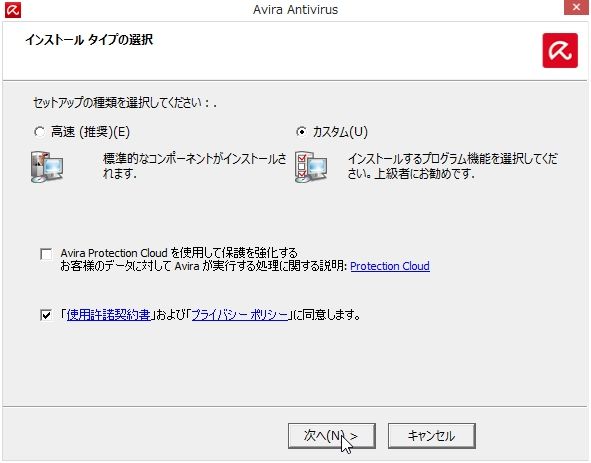Click the キャンセル button

[x=432, y=436]
